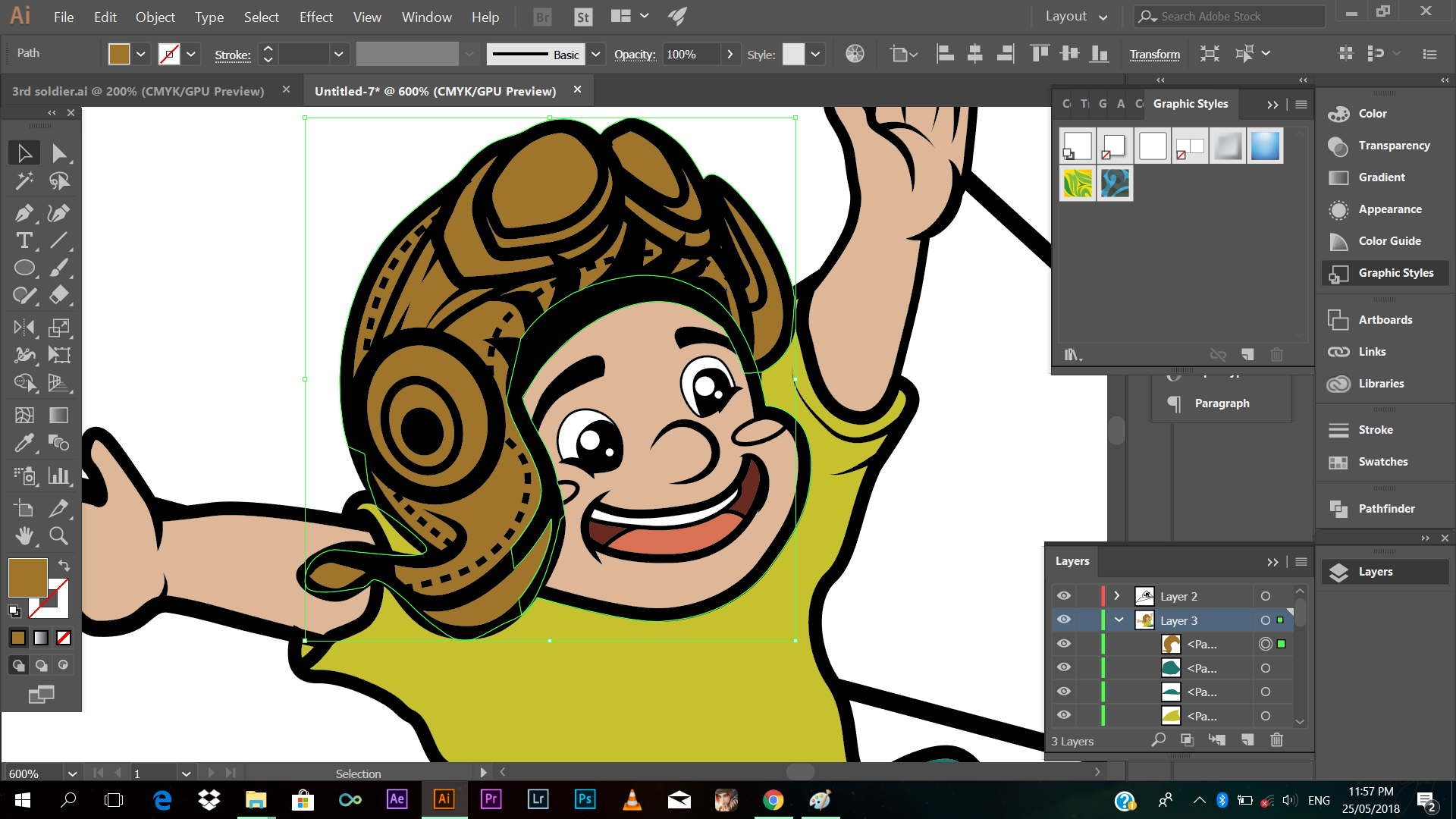Open the Artboards panel
Screen dimensions: 1456x819
(x=1385, y=320)
